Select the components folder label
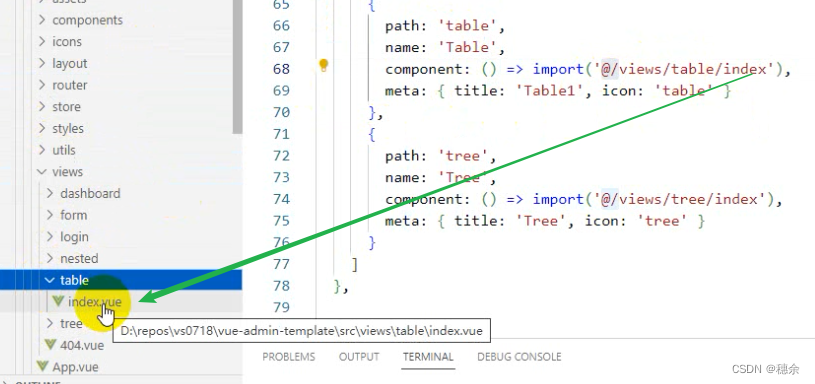Image resolution: width=815 pixels, height=384 pixels. [87, 20]
